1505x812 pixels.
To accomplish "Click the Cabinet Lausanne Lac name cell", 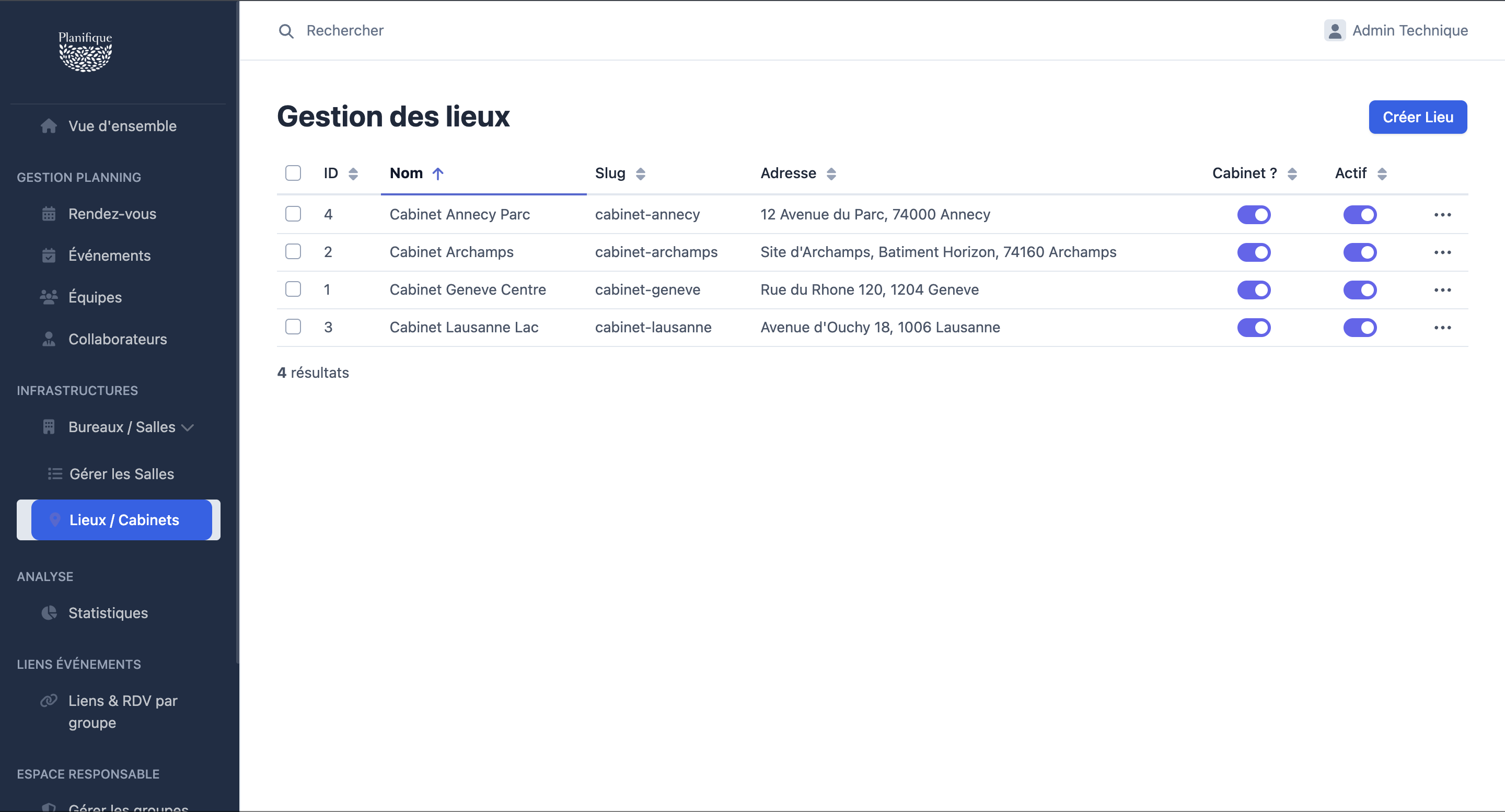I will click(464, 327).
